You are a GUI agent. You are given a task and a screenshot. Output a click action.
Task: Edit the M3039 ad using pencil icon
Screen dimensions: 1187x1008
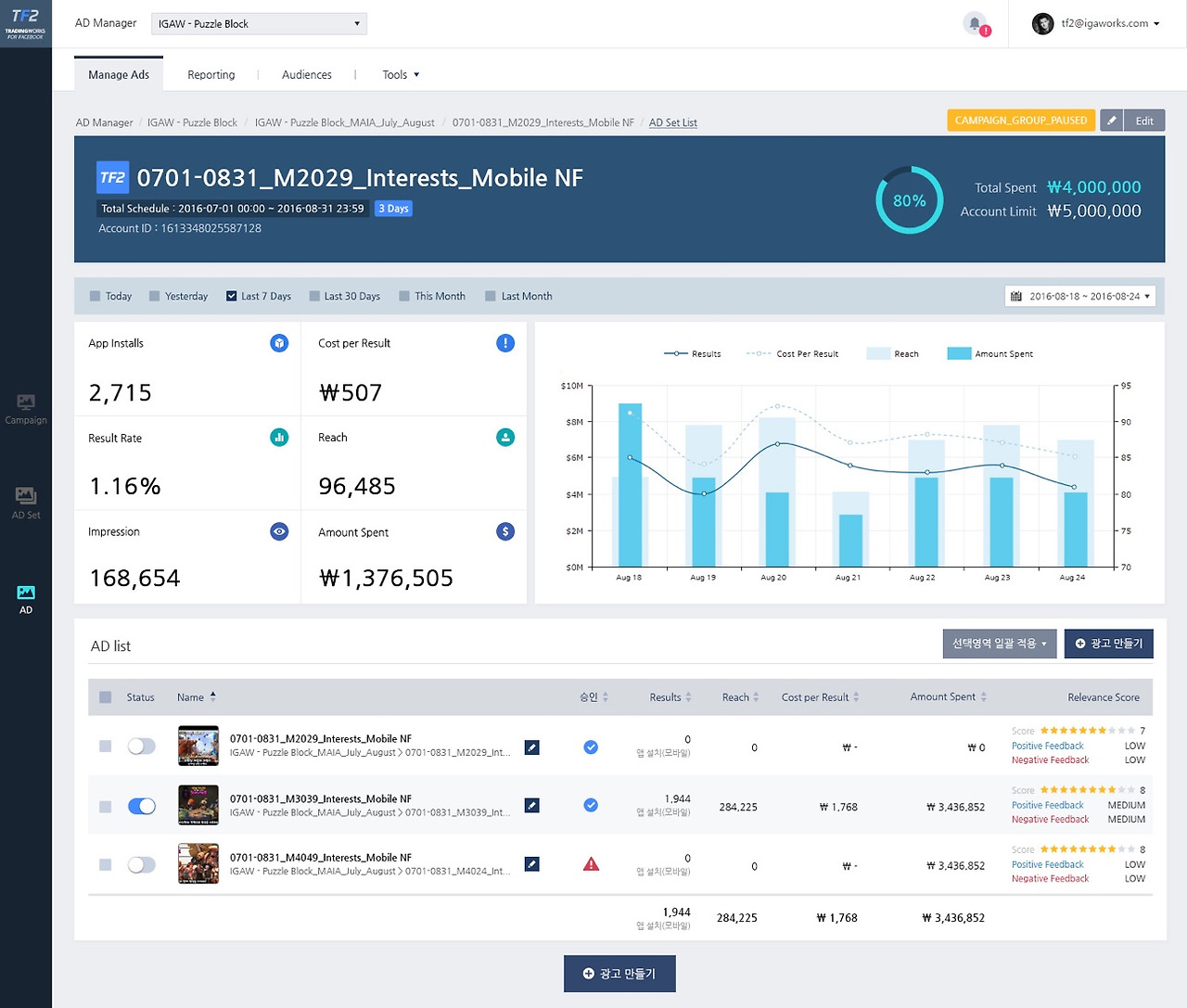point(531,806)
